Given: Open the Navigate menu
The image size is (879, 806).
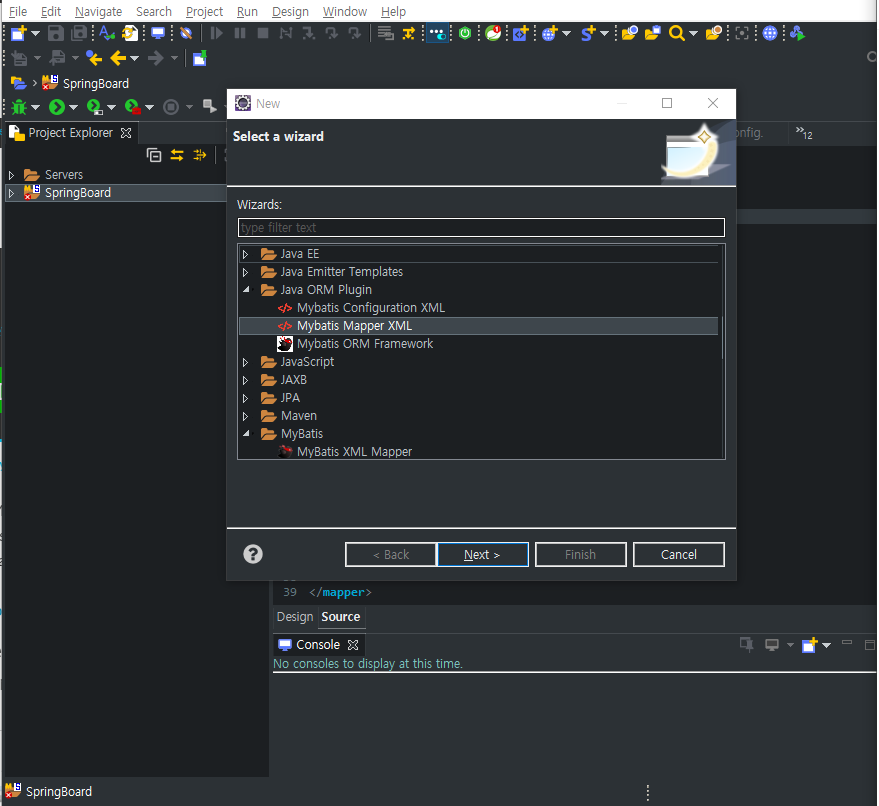Looking at the screenshot, I should coord(98,11).
